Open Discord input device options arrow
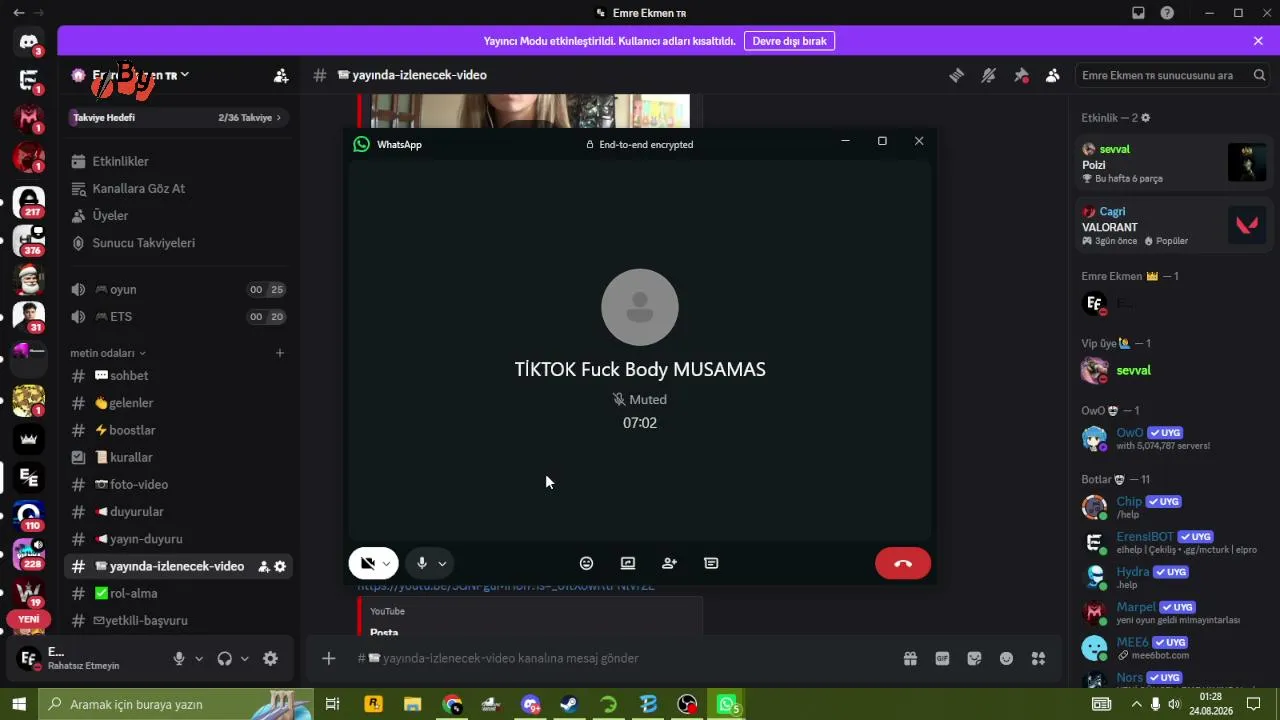Screen dimensions: 1280x720 click(x=199, y=658)
